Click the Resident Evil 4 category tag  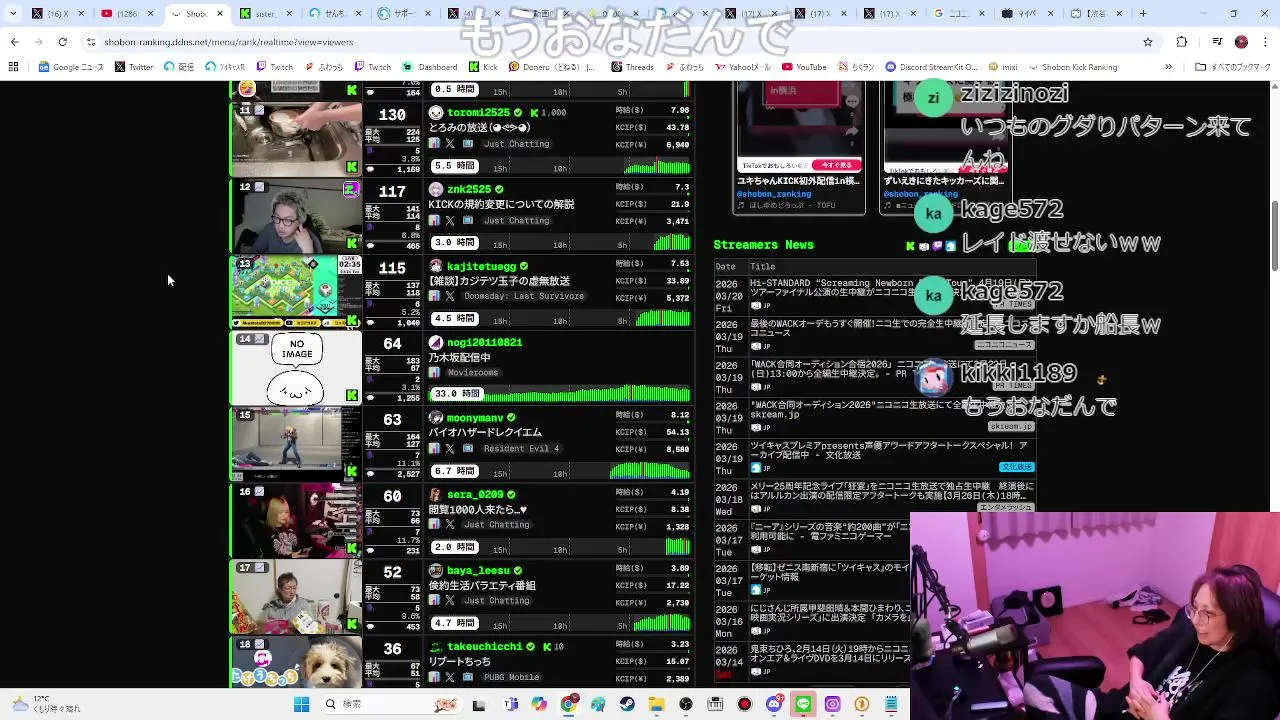click(x=521, y=449)
